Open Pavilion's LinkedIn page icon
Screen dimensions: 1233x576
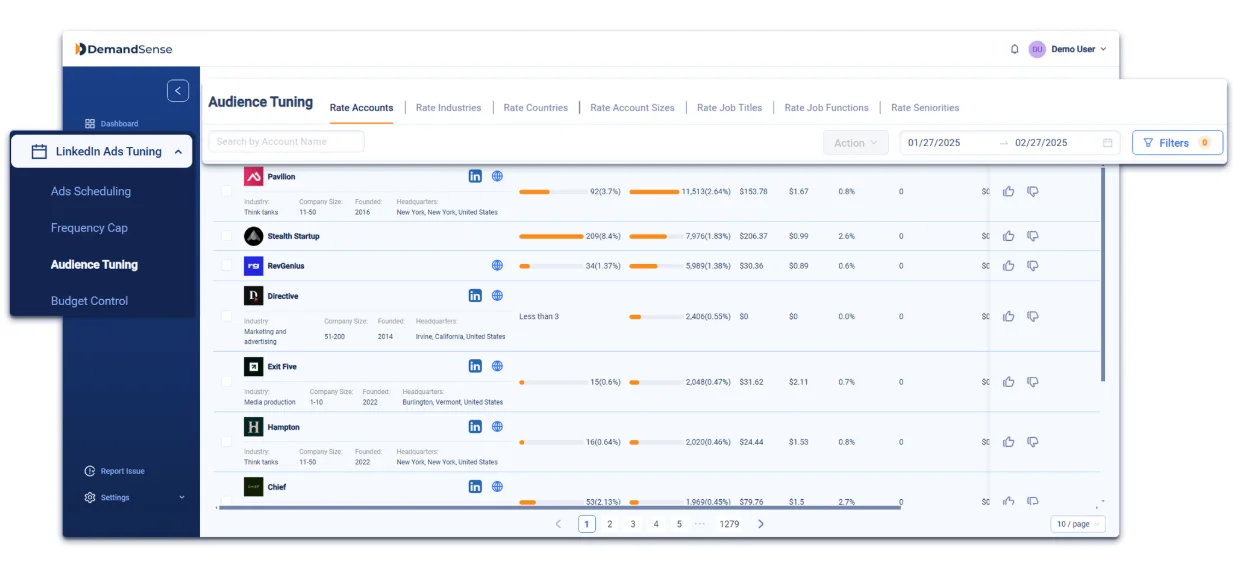475,176
